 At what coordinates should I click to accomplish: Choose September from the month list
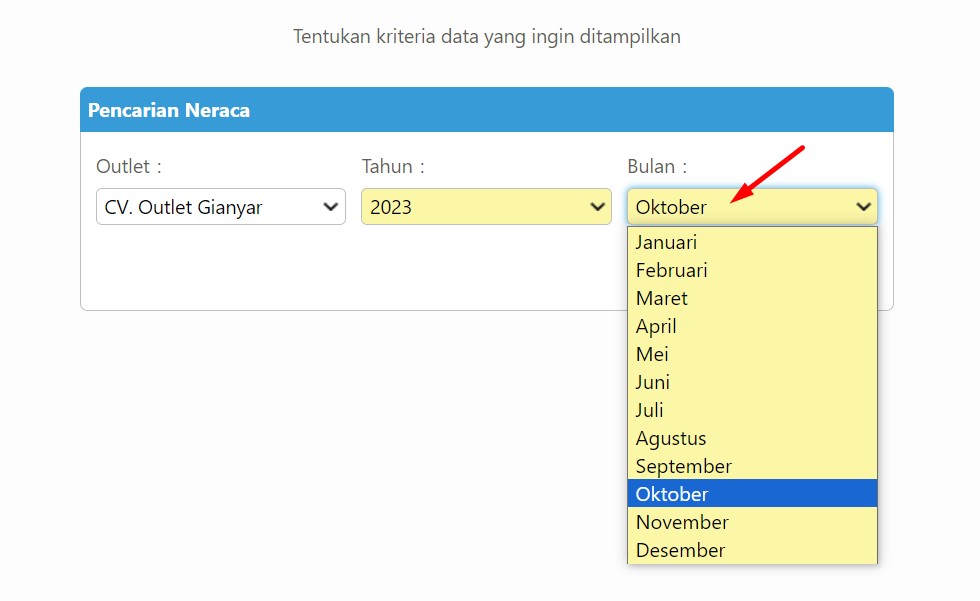[x=752, y=466]
